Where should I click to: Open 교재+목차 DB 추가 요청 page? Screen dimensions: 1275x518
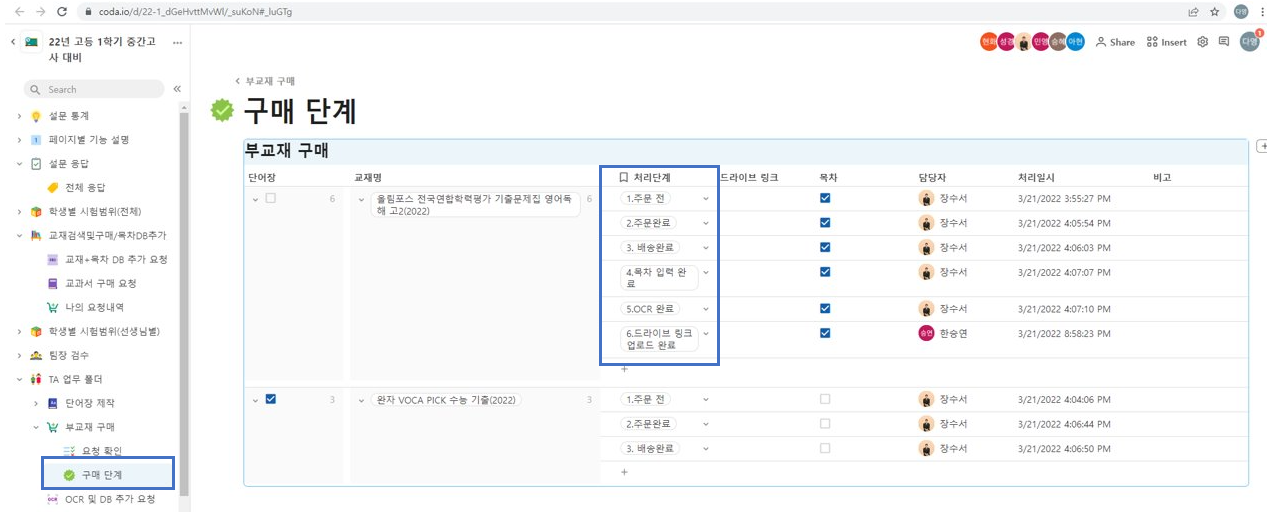116,259
